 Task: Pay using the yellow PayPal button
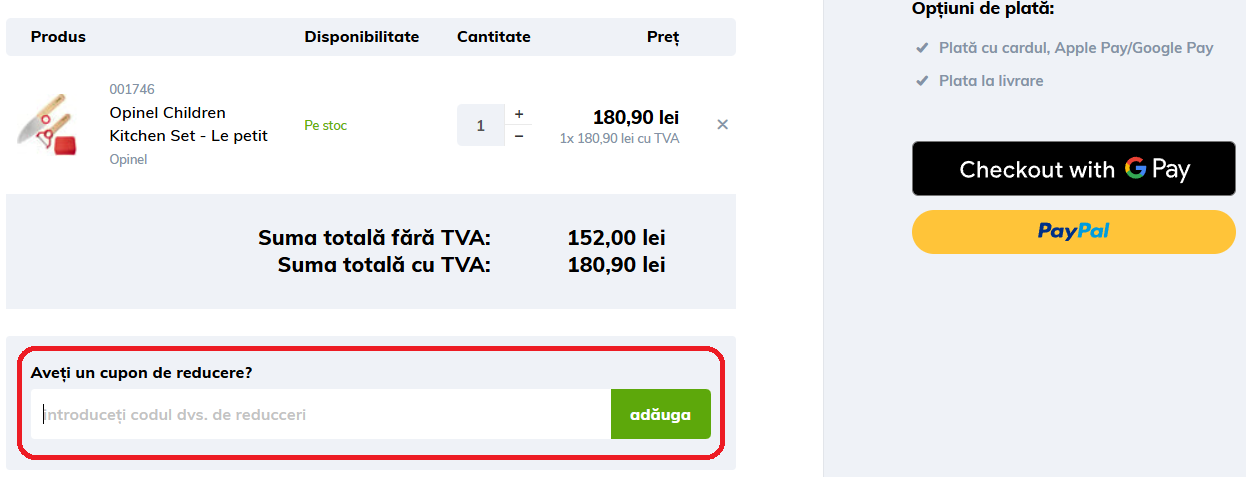coord(1074,232)
